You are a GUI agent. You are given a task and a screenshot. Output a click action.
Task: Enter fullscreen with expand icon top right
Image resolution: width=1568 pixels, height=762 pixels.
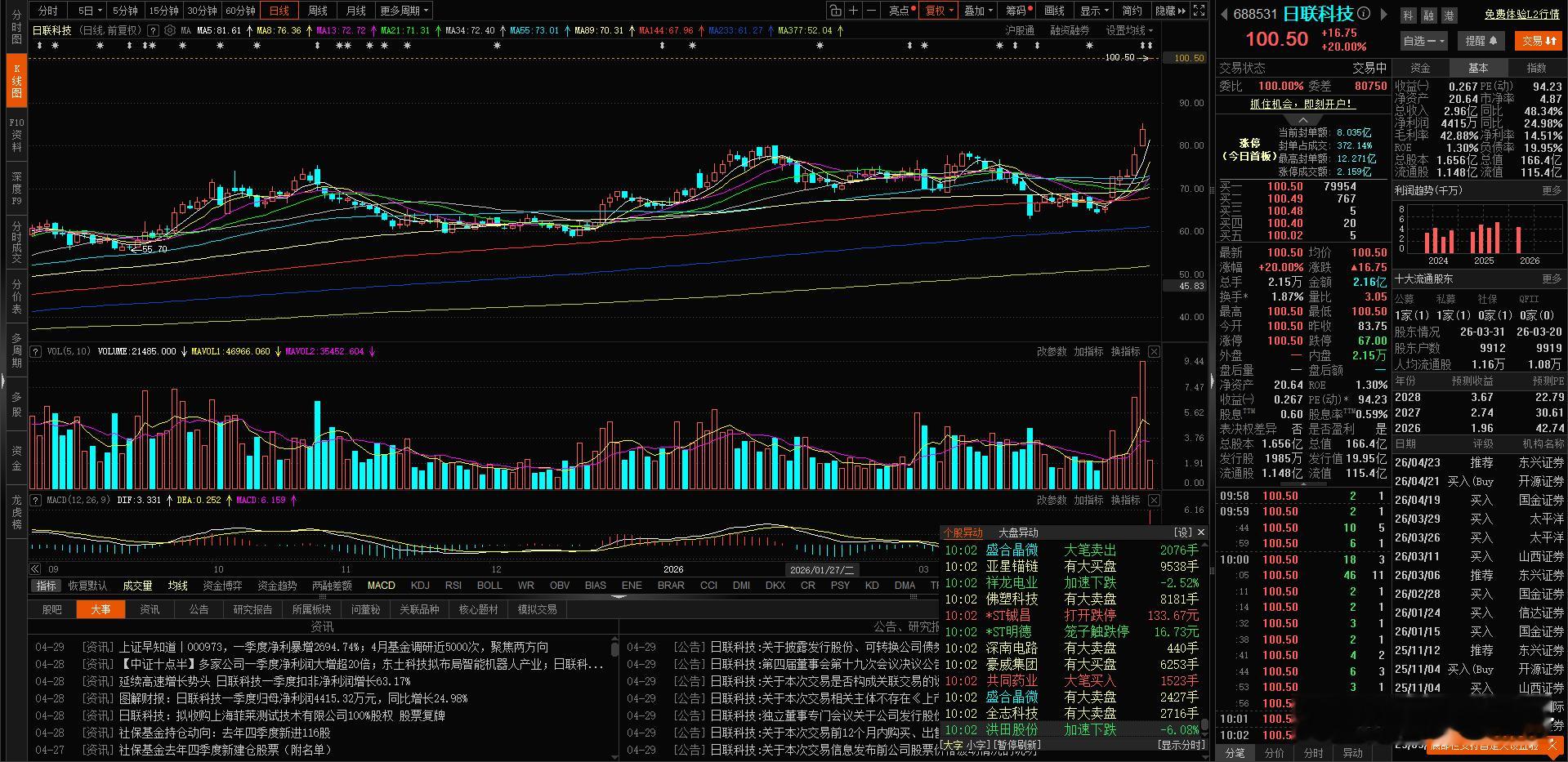[1198, 11]
